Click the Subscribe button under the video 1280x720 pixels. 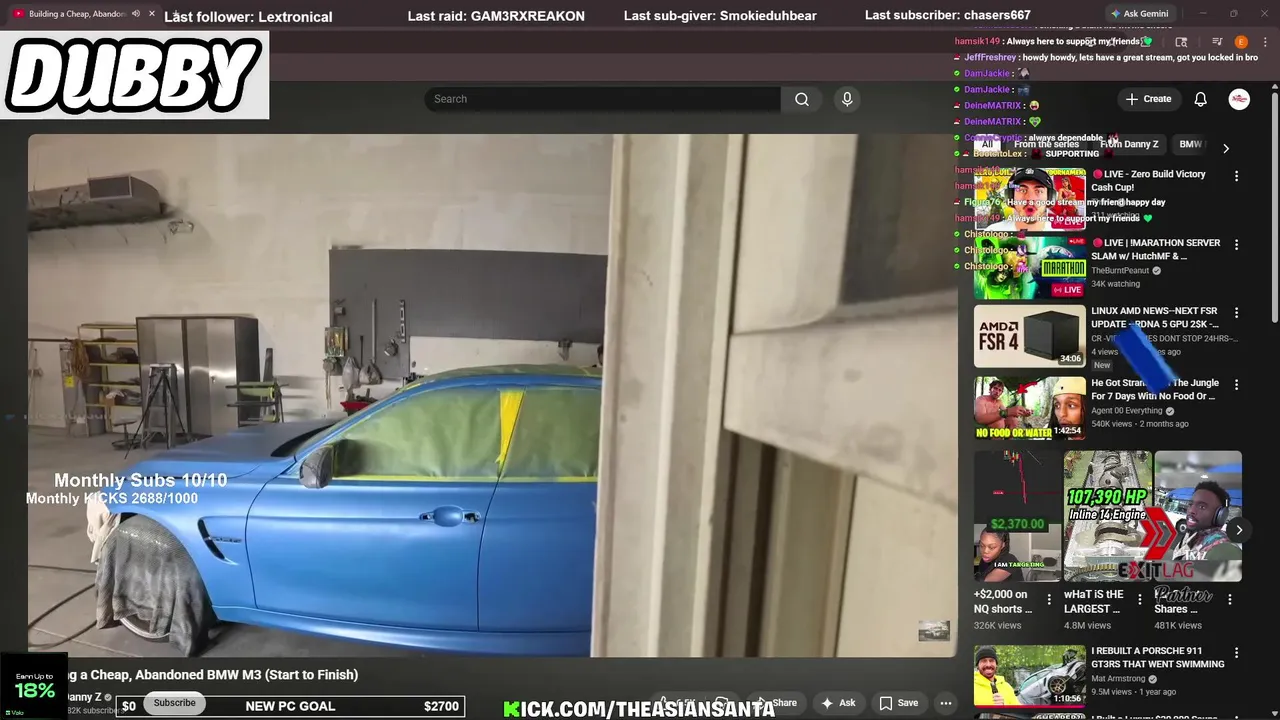coord(175,703)
